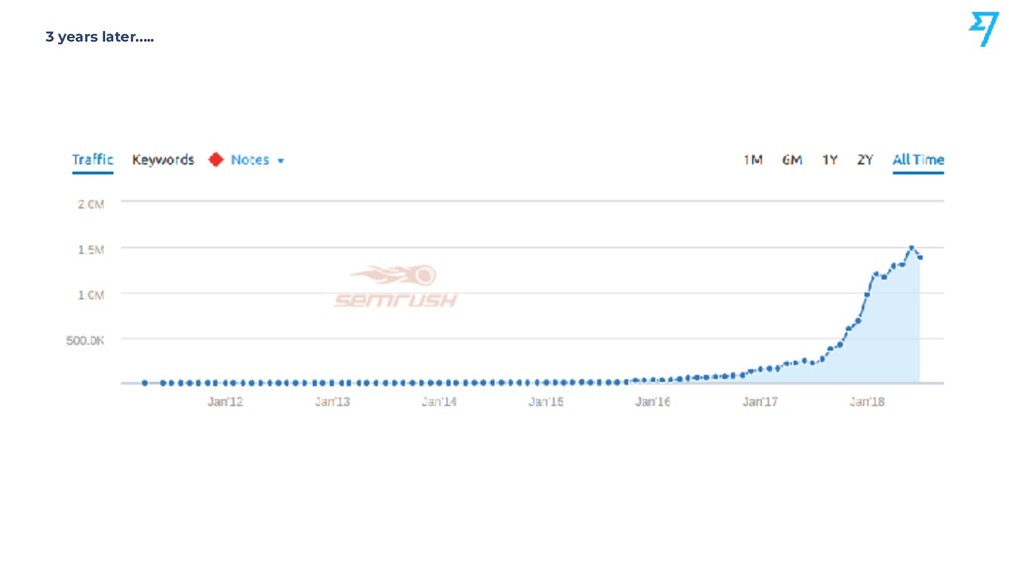Select the 2Y time range
Viewport: 1024px width, 576px height.
tap(865, 160)
